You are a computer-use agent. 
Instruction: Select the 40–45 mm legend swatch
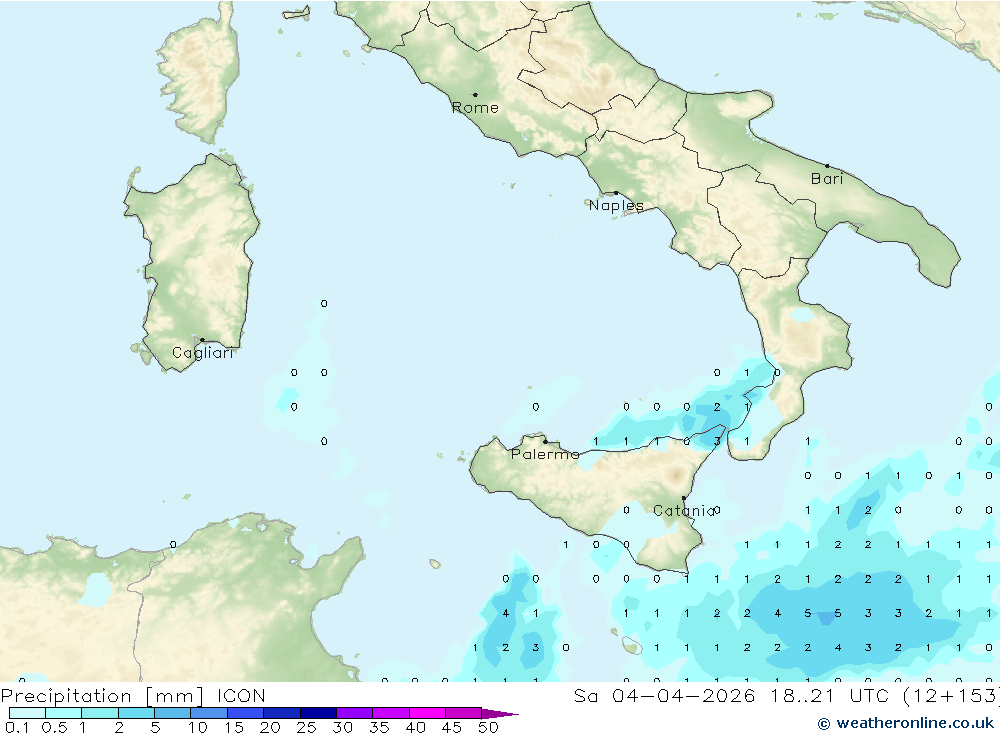coord(427,713)
